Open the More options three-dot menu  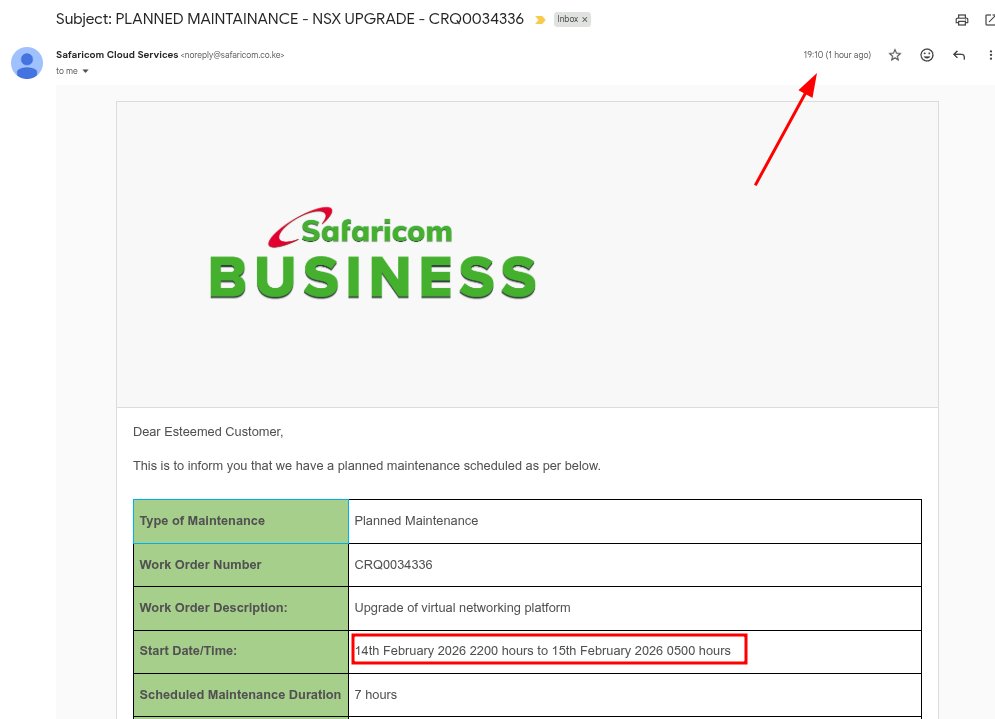click(x=990, y=55)
